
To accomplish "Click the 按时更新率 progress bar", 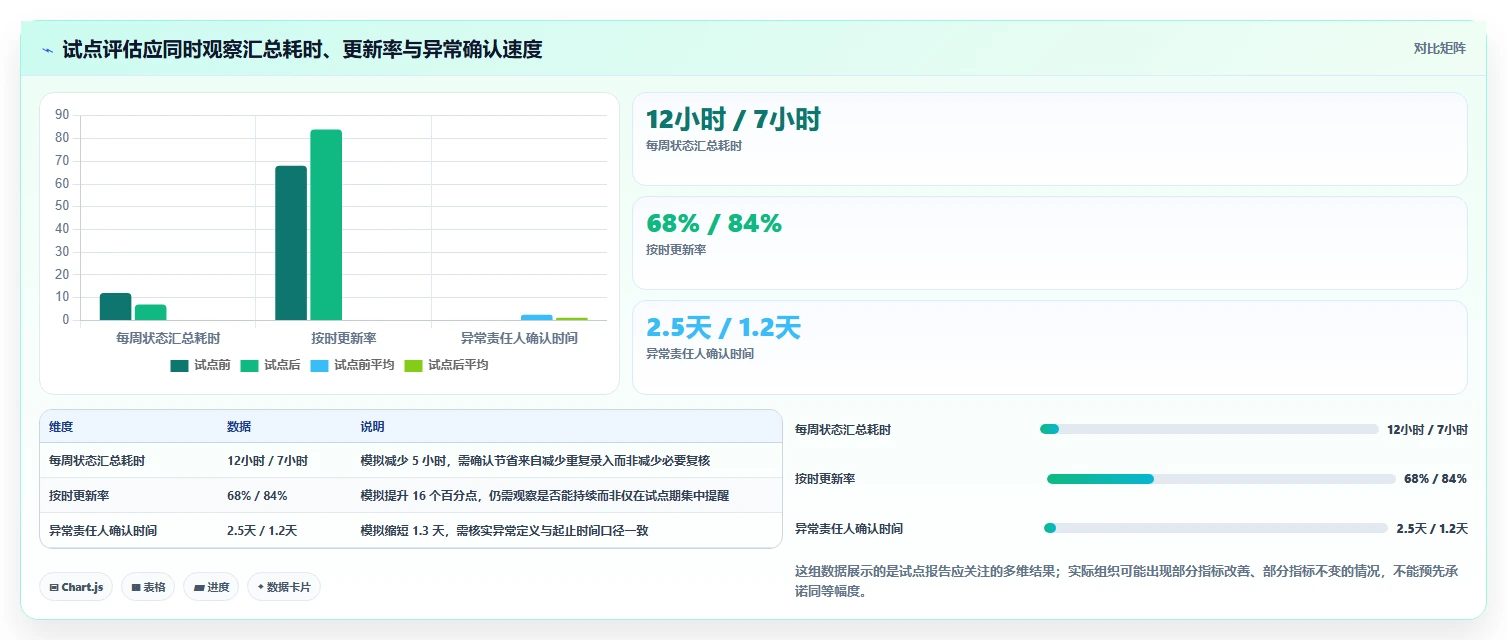I will click(1221, 479).
